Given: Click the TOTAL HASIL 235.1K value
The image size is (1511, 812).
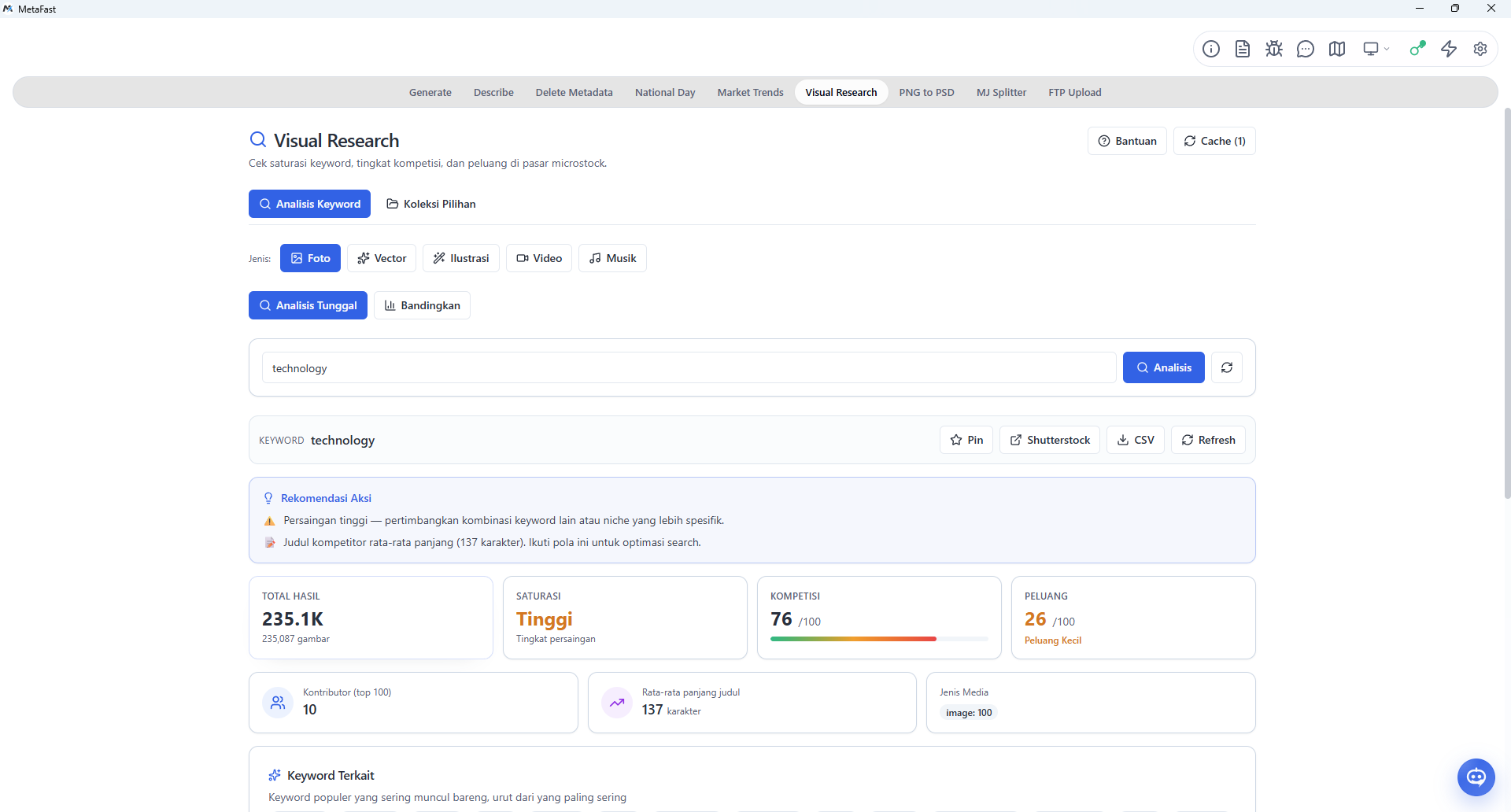Looking at the screenshot, I should (x=293, y=619).
